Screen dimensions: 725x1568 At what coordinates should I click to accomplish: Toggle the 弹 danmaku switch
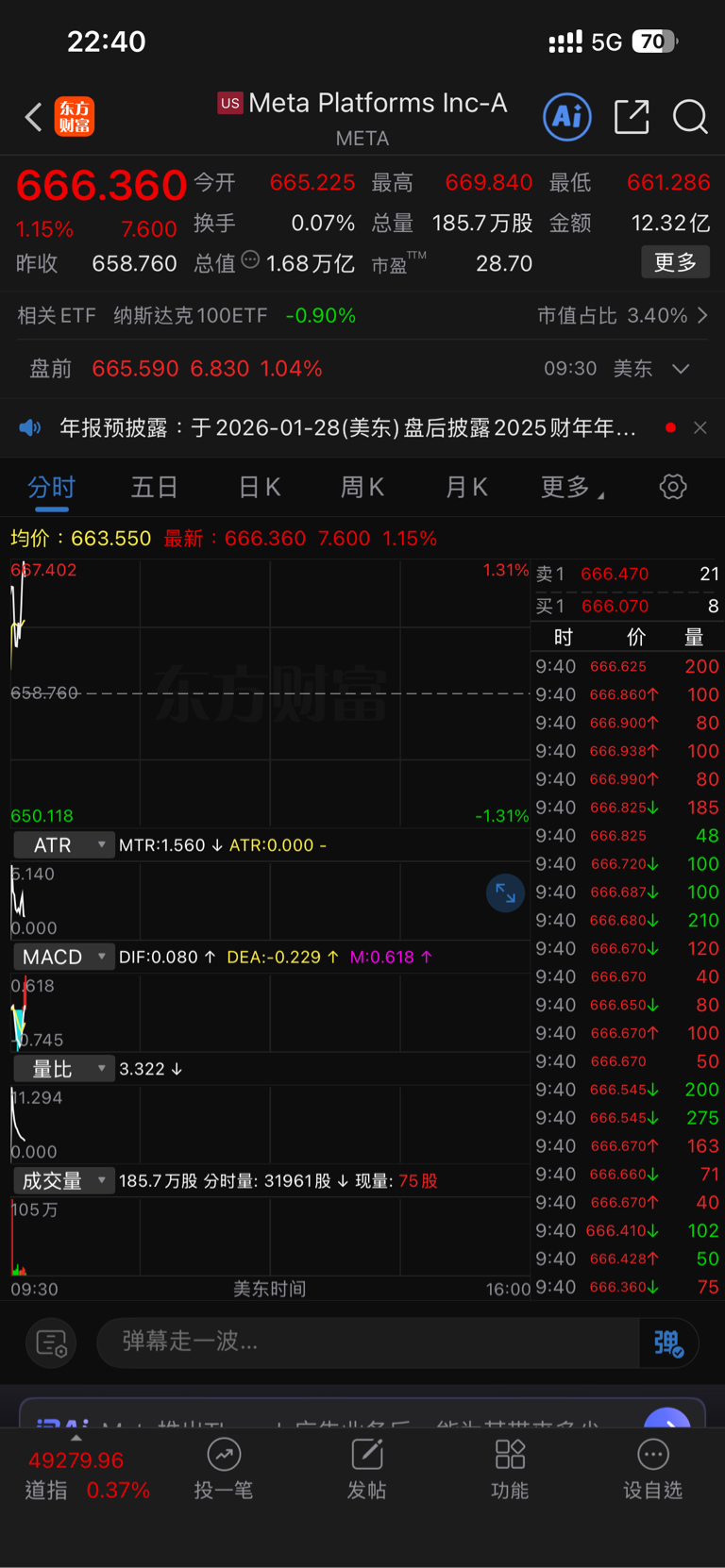[x=668, y=1343]
